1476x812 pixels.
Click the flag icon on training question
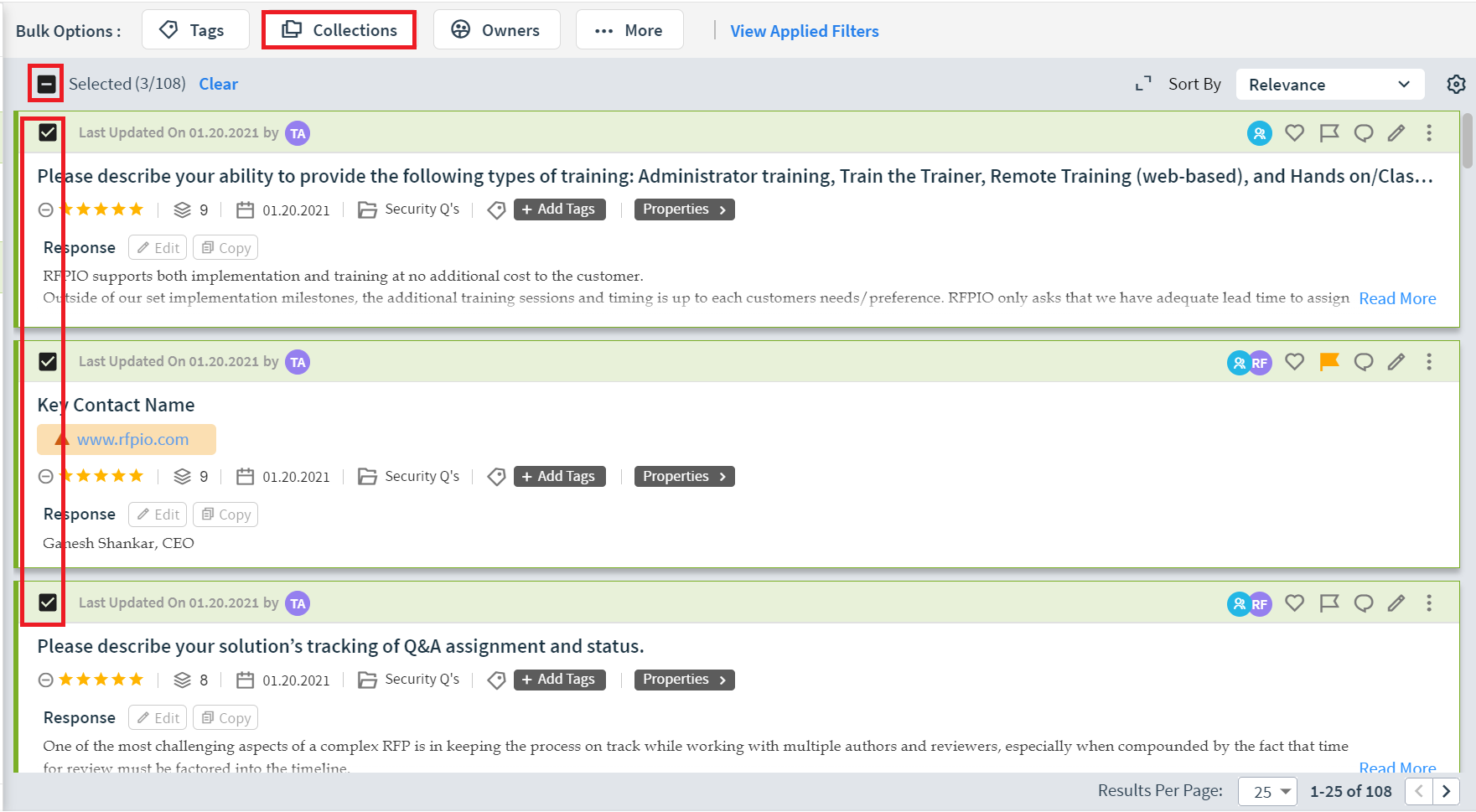[x=1329, y=132]
